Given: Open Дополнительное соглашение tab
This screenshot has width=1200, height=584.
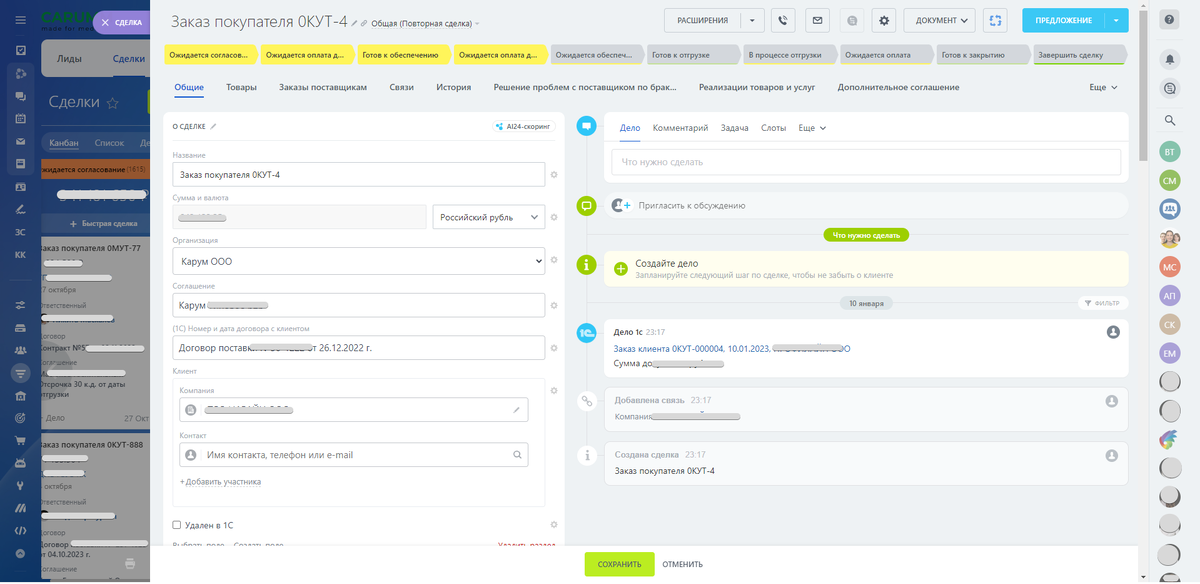Looking at the screenshot, I should click(x=898, y=87).
